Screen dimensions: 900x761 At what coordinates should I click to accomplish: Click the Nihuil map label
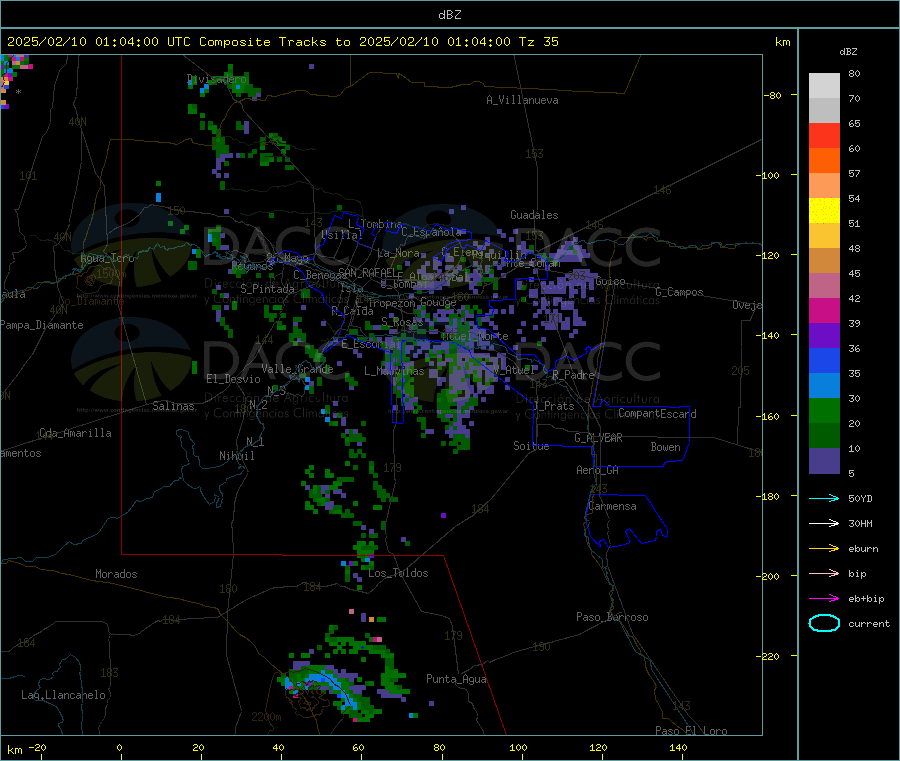pyautogui.click(x=237, y=456)
